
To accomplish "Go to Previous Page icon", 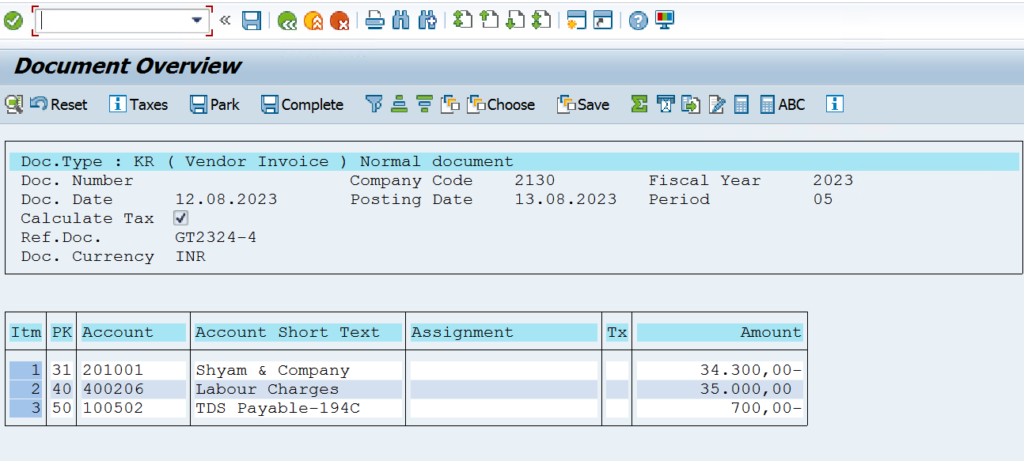I will click(x=489, y=20).
